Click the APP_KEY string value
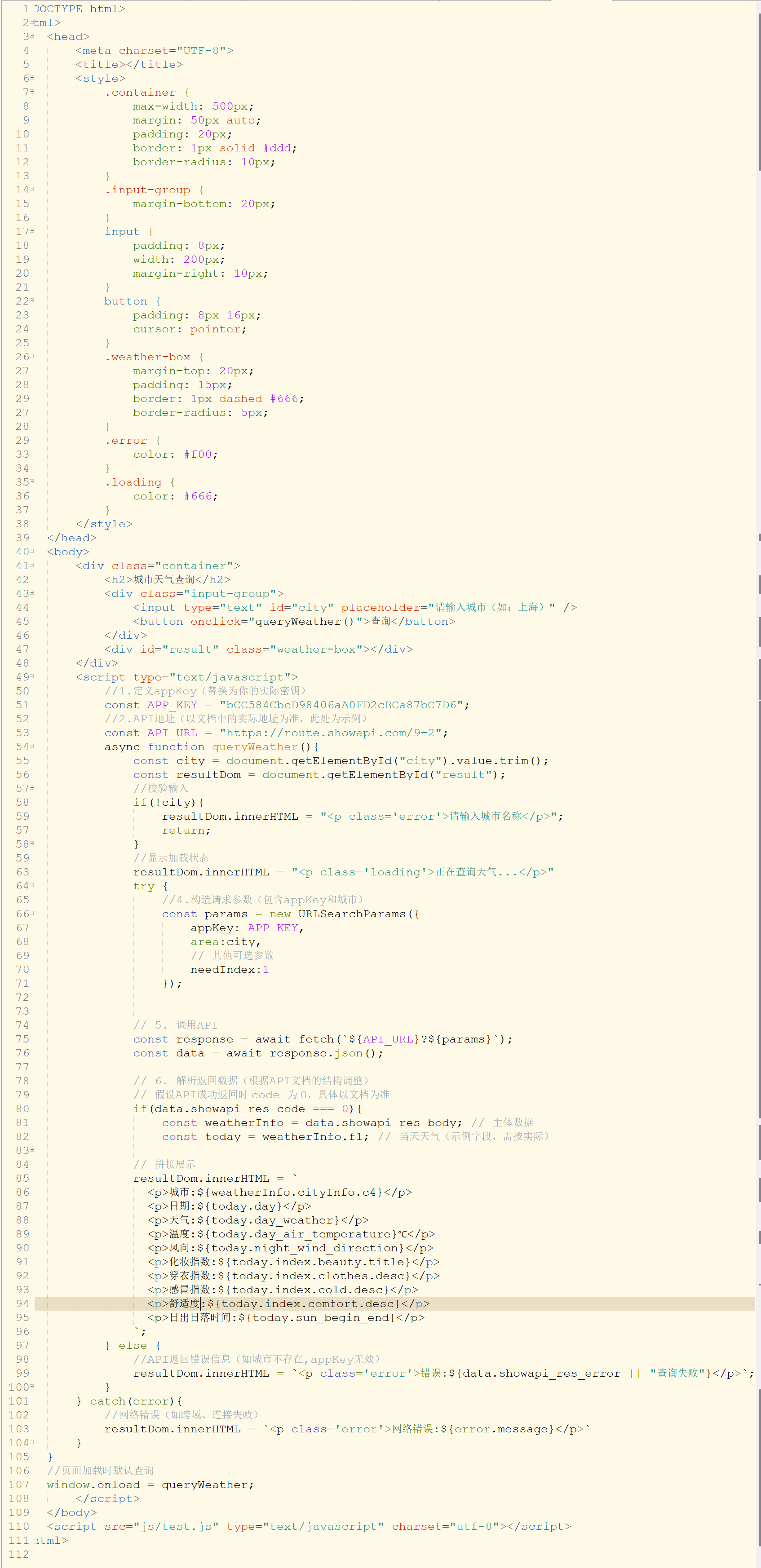The width and height of the screenshot is (761, 1568). 341,705
